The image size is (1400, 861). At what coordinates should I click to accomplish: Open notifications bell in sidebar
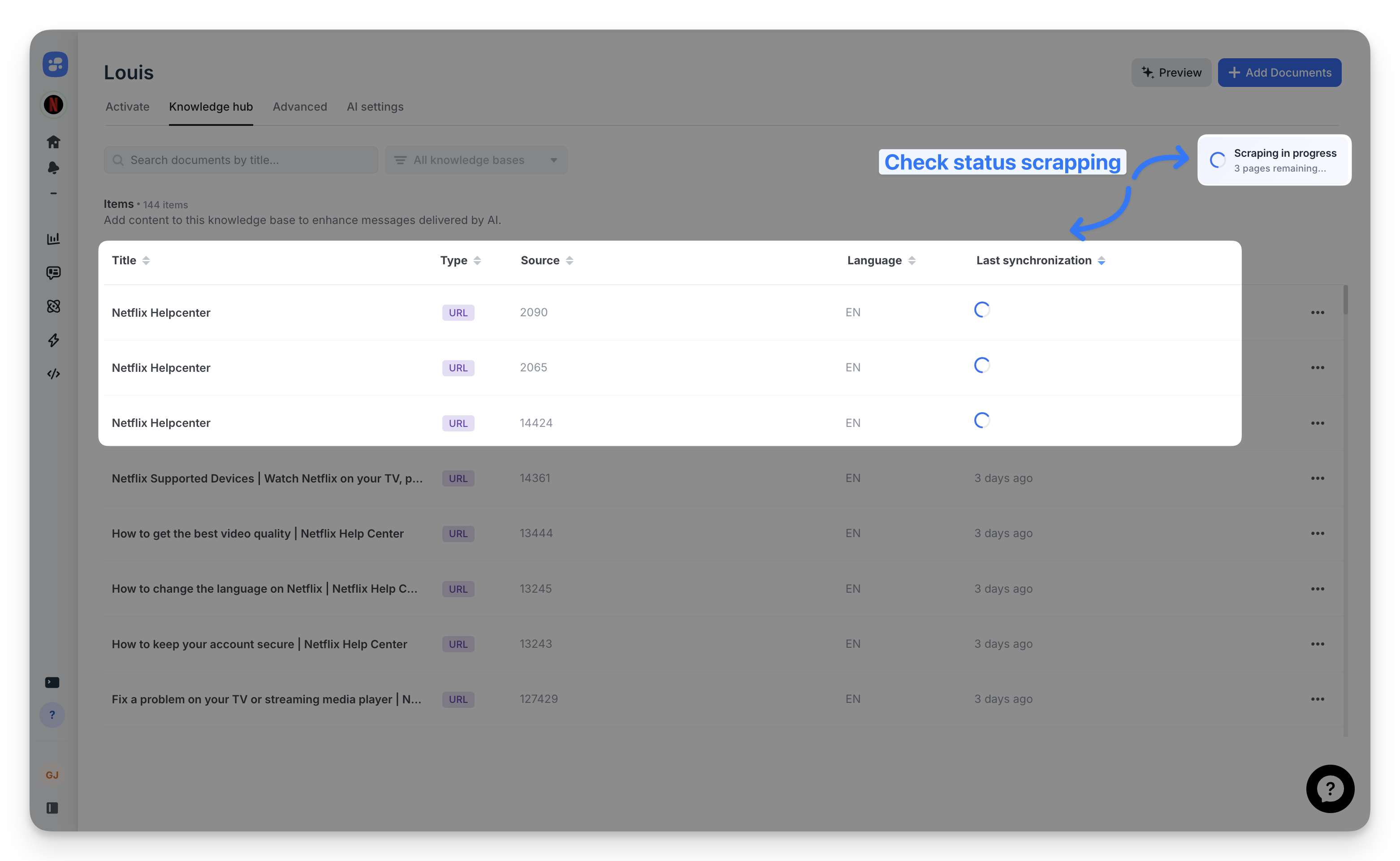53,168
